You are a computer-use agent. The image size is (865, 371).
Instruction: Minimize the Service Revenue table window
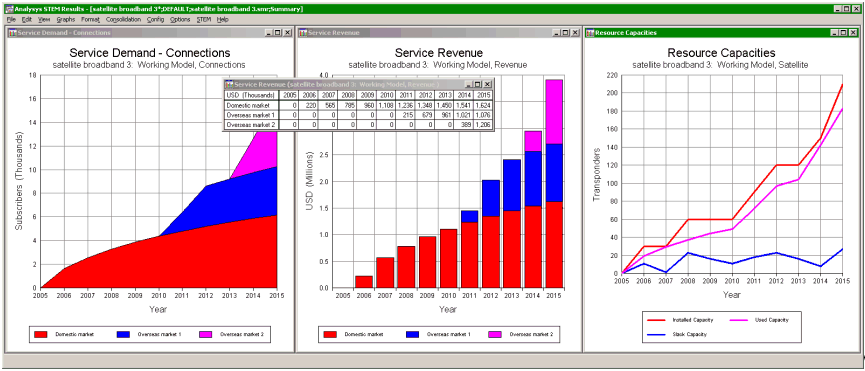tap(469, 84)
